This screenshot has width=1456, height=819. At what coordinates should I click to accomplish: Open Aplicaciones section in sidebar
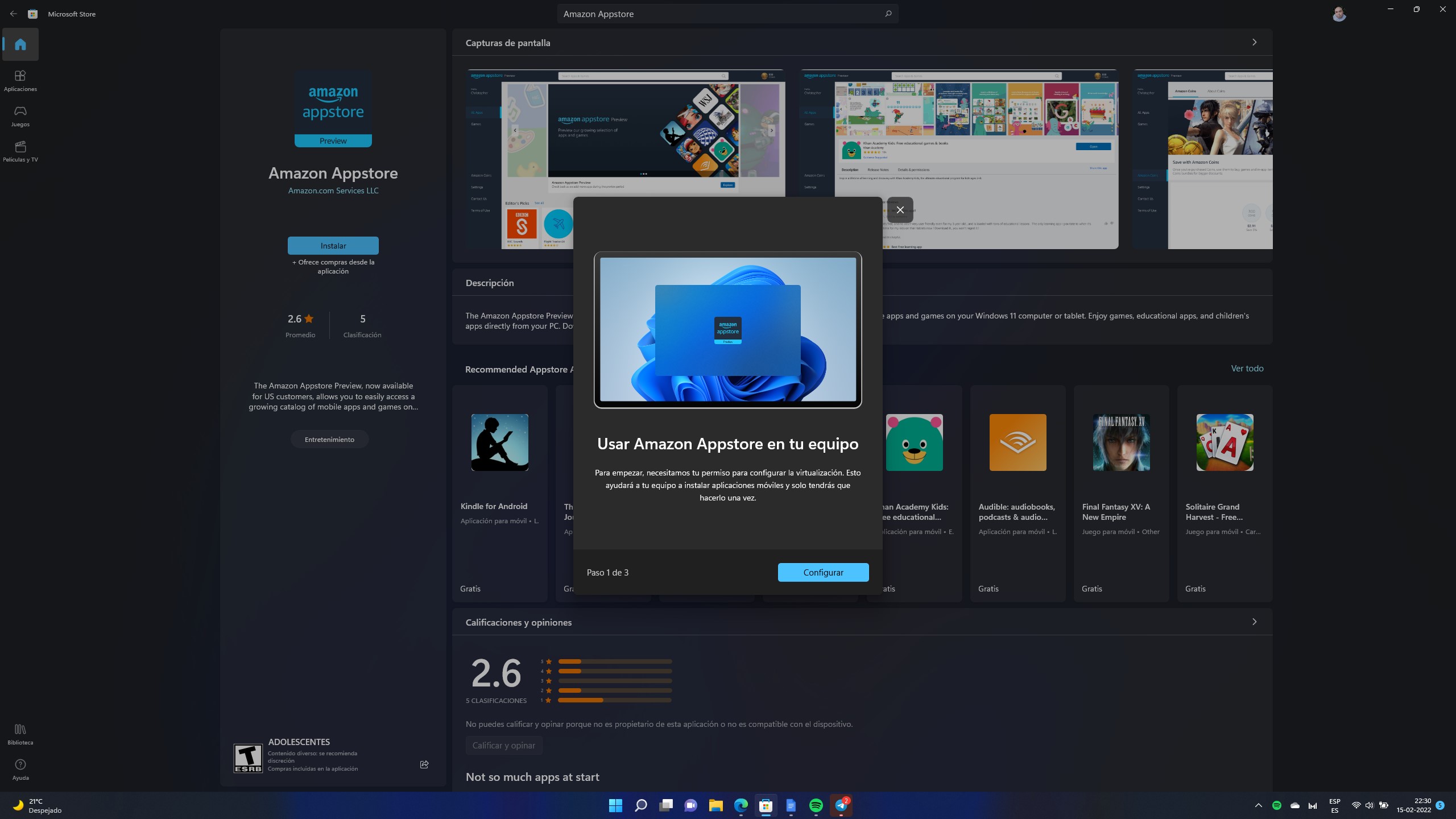20,80
